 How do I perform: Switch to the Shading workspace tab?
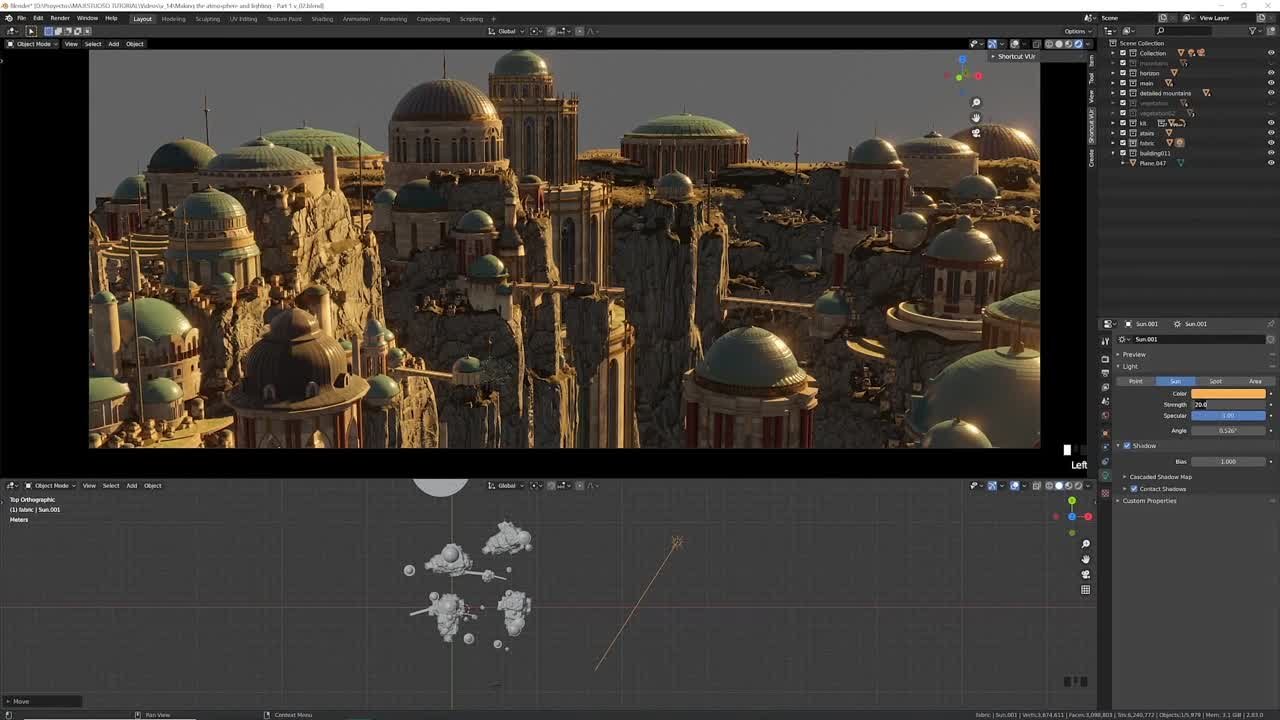(322, 18)
